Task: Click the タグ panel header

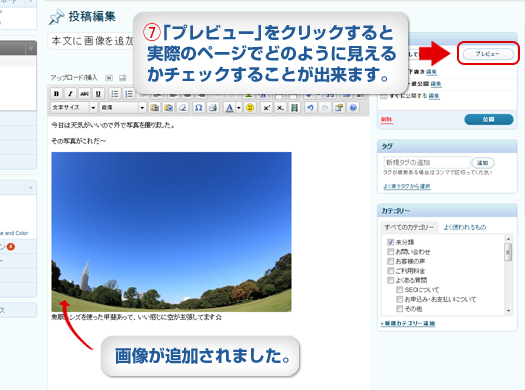Action: 447,146
